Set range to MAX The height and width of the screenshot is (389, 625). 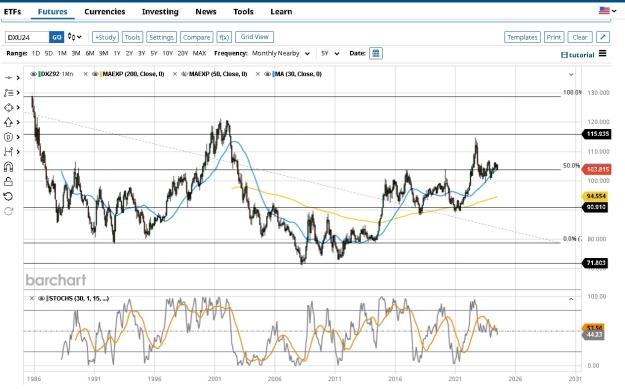[199, 53]
